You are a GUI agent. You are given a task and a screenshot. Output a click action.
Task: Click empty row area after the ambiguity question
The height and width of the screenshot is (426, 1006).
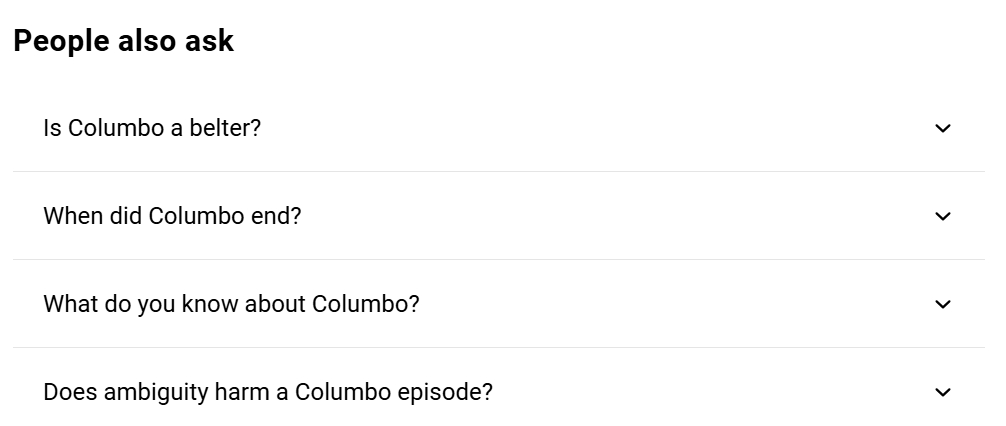click(x=700, y=392)
